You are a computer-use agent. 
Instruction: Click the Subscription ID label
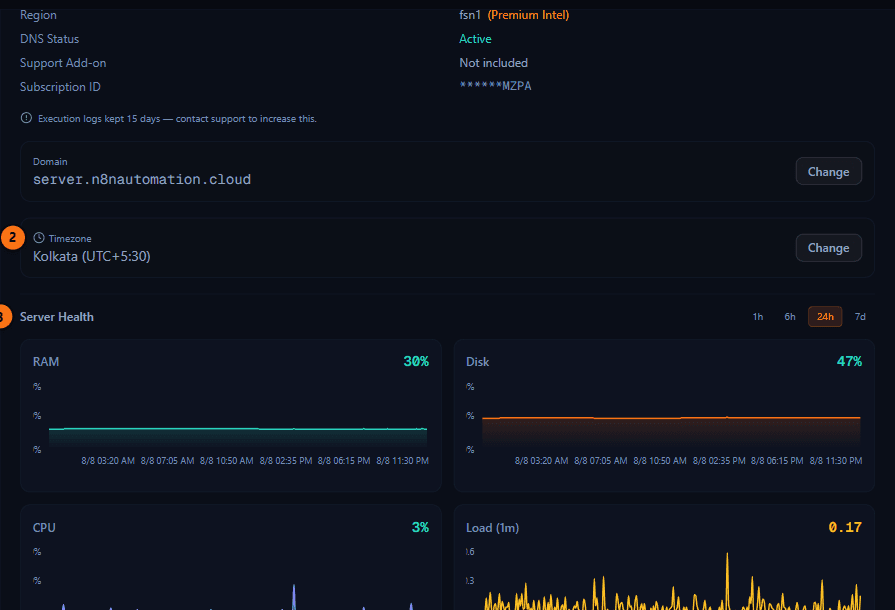[x=60, y=87]
